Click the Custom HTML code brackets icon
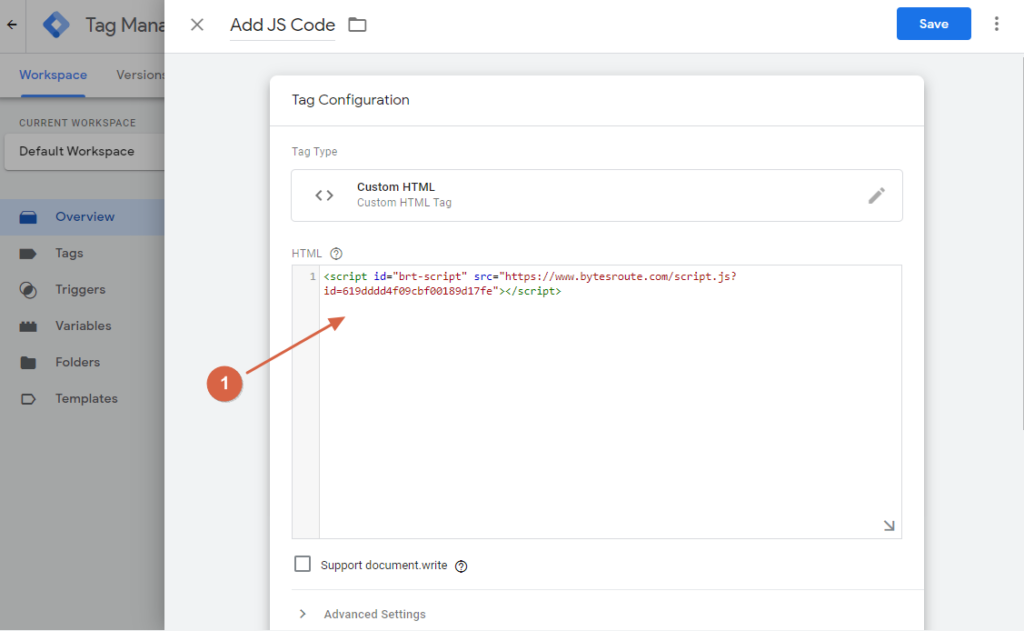Viewport: 1024px width, 631px height. coord(324,195)
